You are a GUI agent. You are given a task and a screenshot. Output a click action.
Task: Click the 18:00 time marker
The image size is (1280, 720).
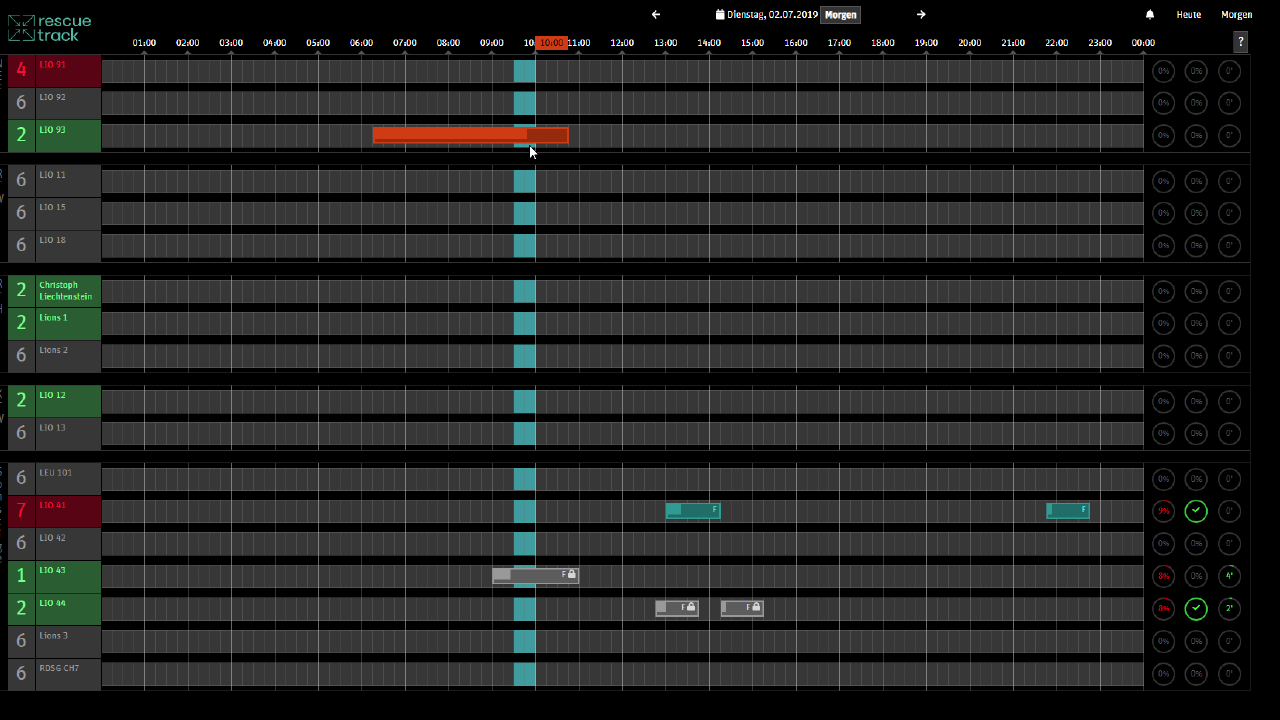[x=883, y=43]
